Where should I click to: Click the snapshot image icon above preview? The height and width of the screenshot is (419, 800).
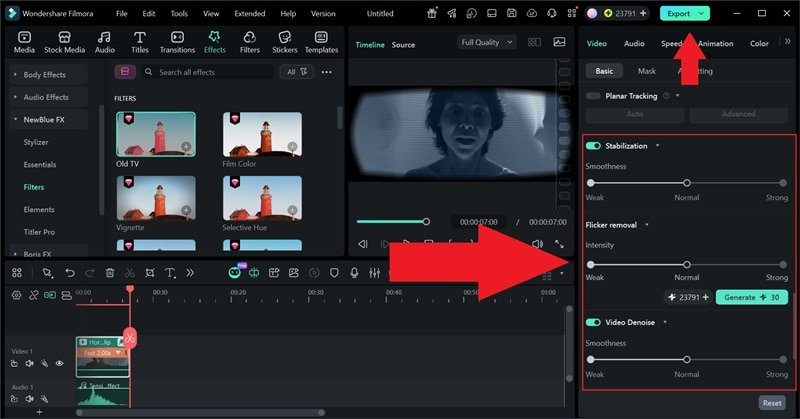coord(559,42)
